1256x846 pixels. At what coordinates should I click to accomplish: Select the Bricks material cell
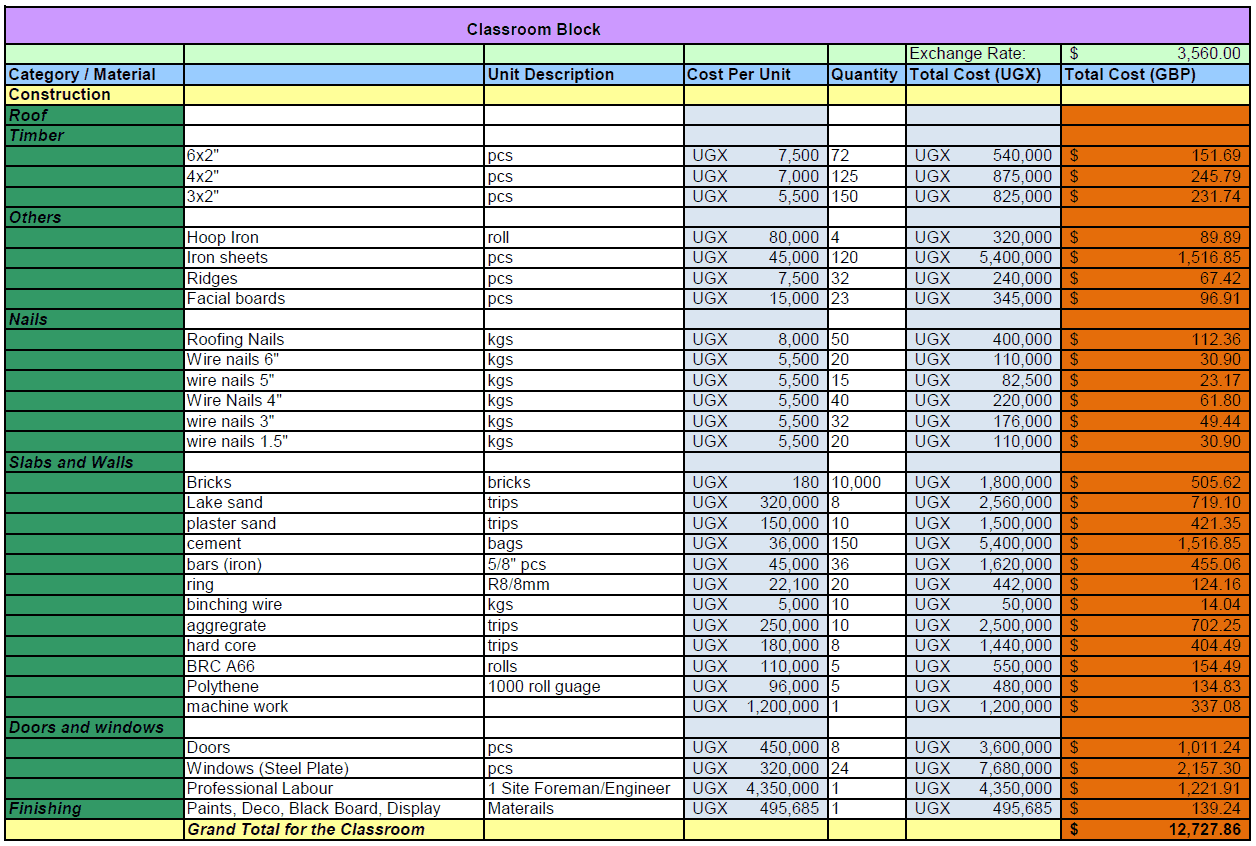[334, 482]
